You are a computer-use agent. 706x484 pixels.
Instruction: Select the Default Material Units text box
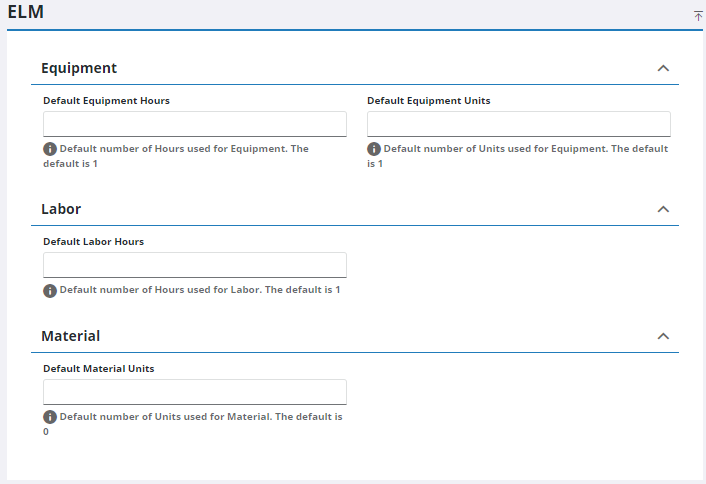pyautogui.click(x=195, y=392)
